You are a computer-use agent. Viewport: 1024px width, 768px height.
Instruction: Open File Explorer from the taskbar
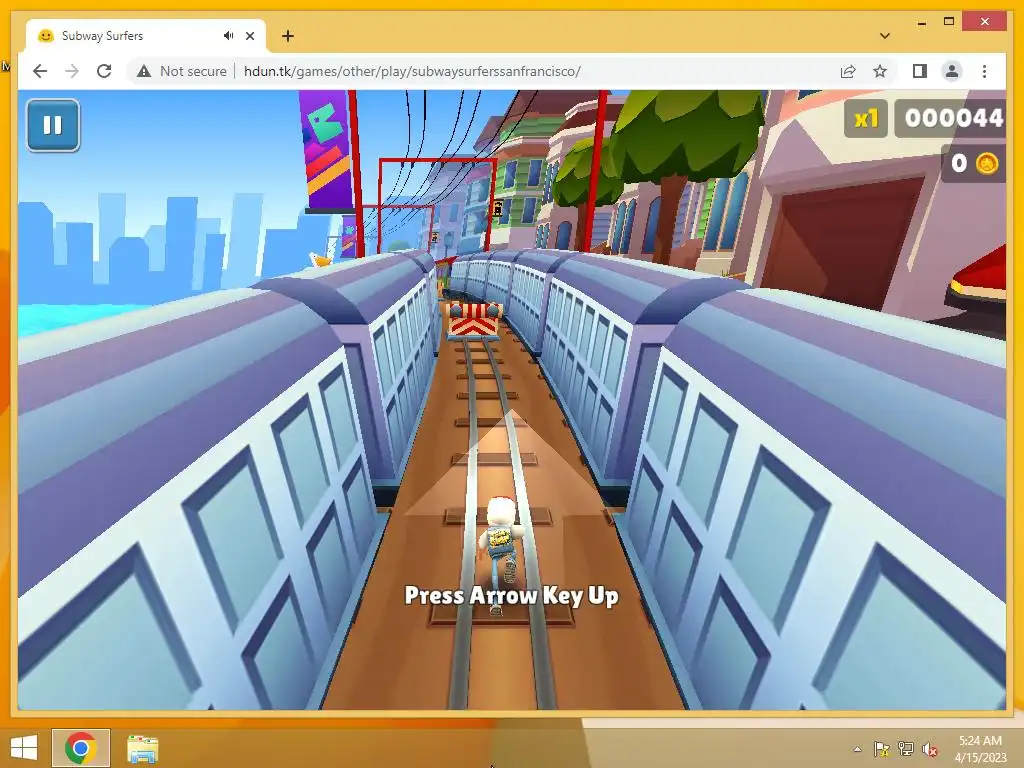tap(142, 748)
